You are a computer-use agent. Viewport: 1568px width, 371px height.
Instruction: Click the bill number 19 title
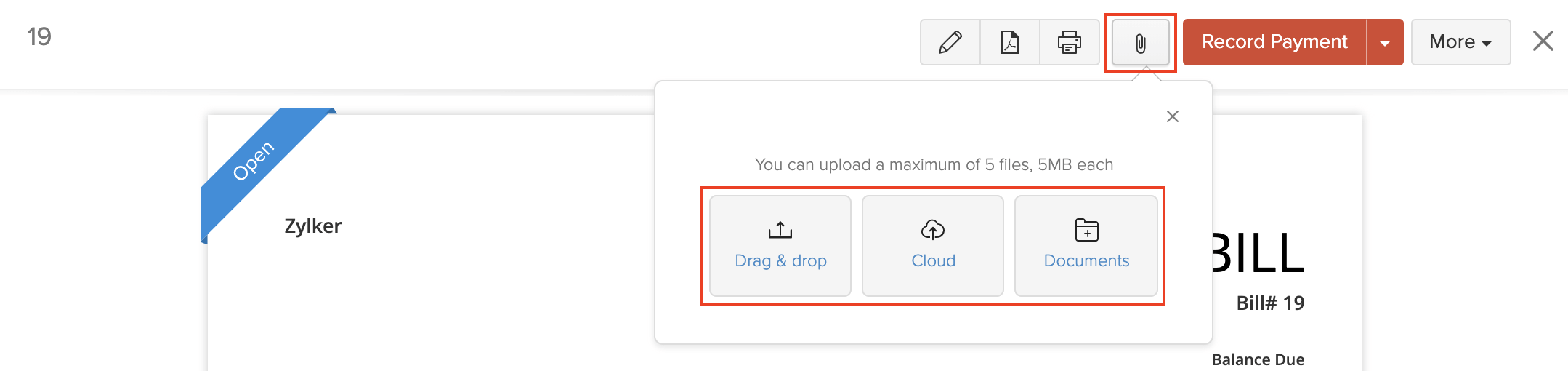39,36
